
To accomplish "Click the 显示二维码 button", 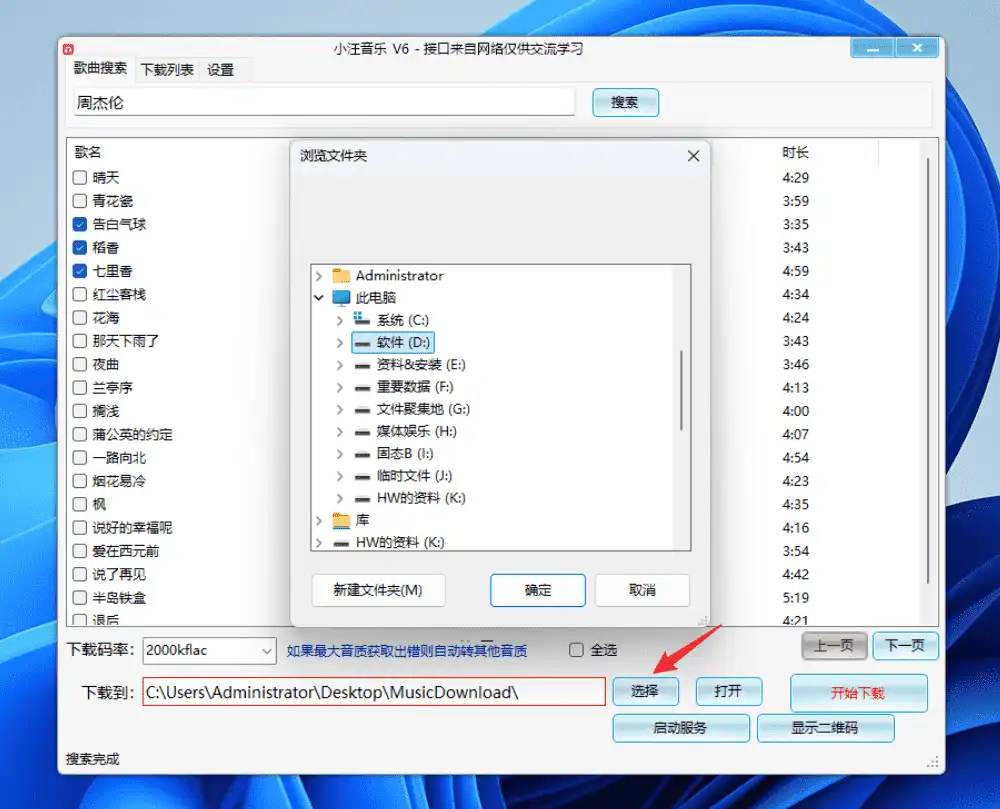I will (x=825, y=728).
